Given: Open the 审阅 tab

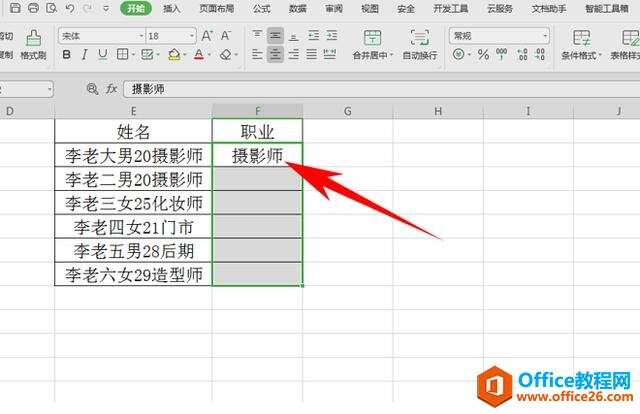Looking at the screenshot, I should click(x=334, y=8).
